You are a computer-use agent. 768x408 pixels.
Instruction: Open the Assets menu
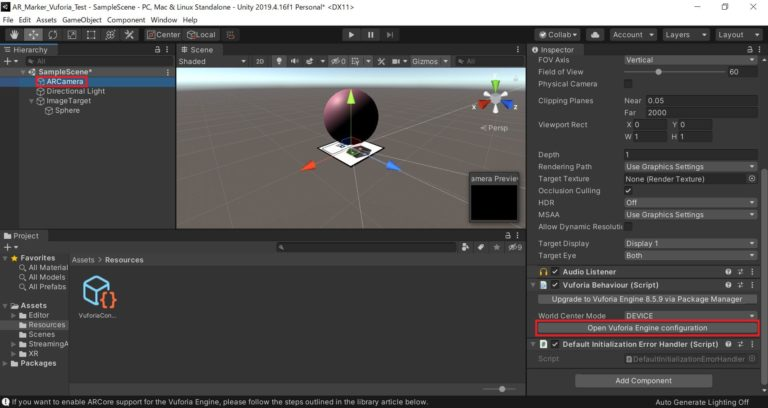tap(47, 20)
